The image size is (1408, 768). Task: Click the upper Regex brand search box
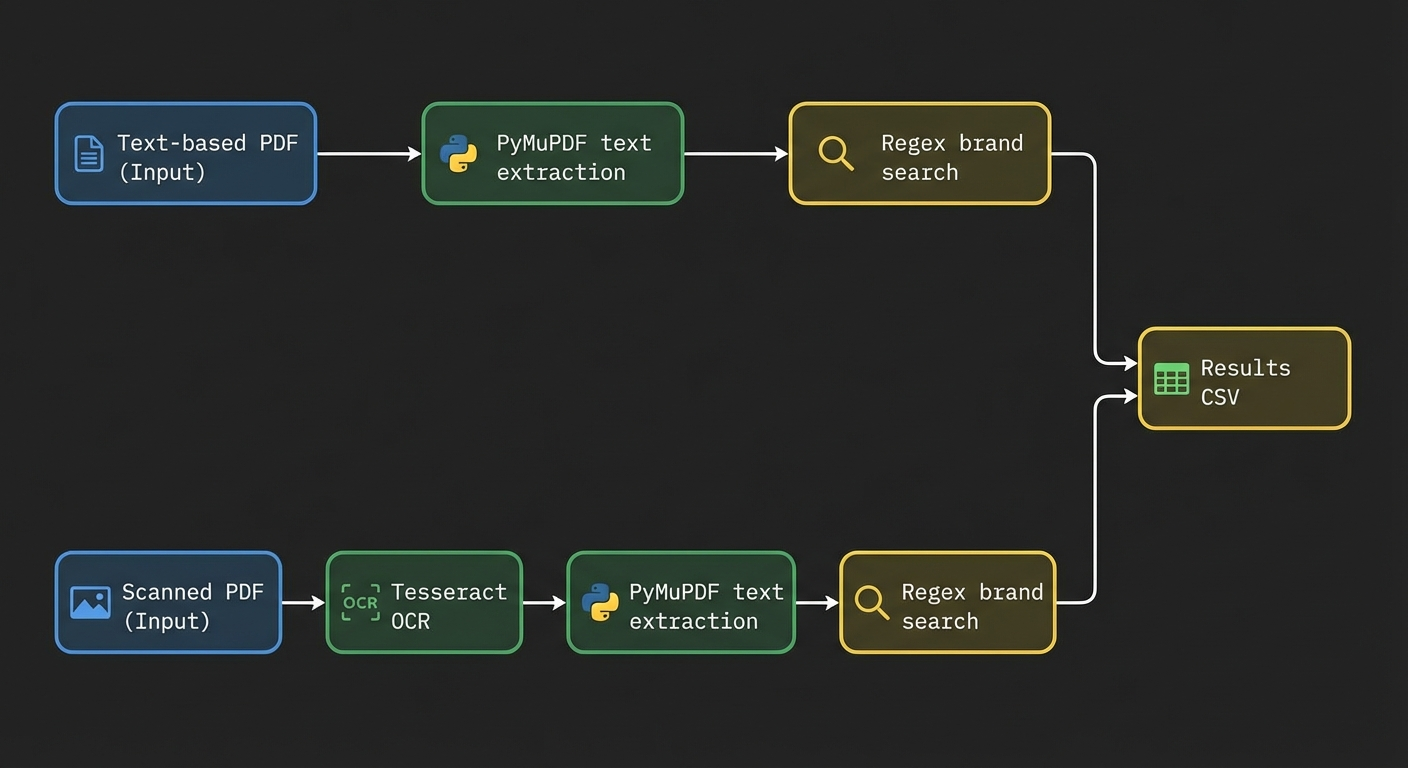(919, 153)
